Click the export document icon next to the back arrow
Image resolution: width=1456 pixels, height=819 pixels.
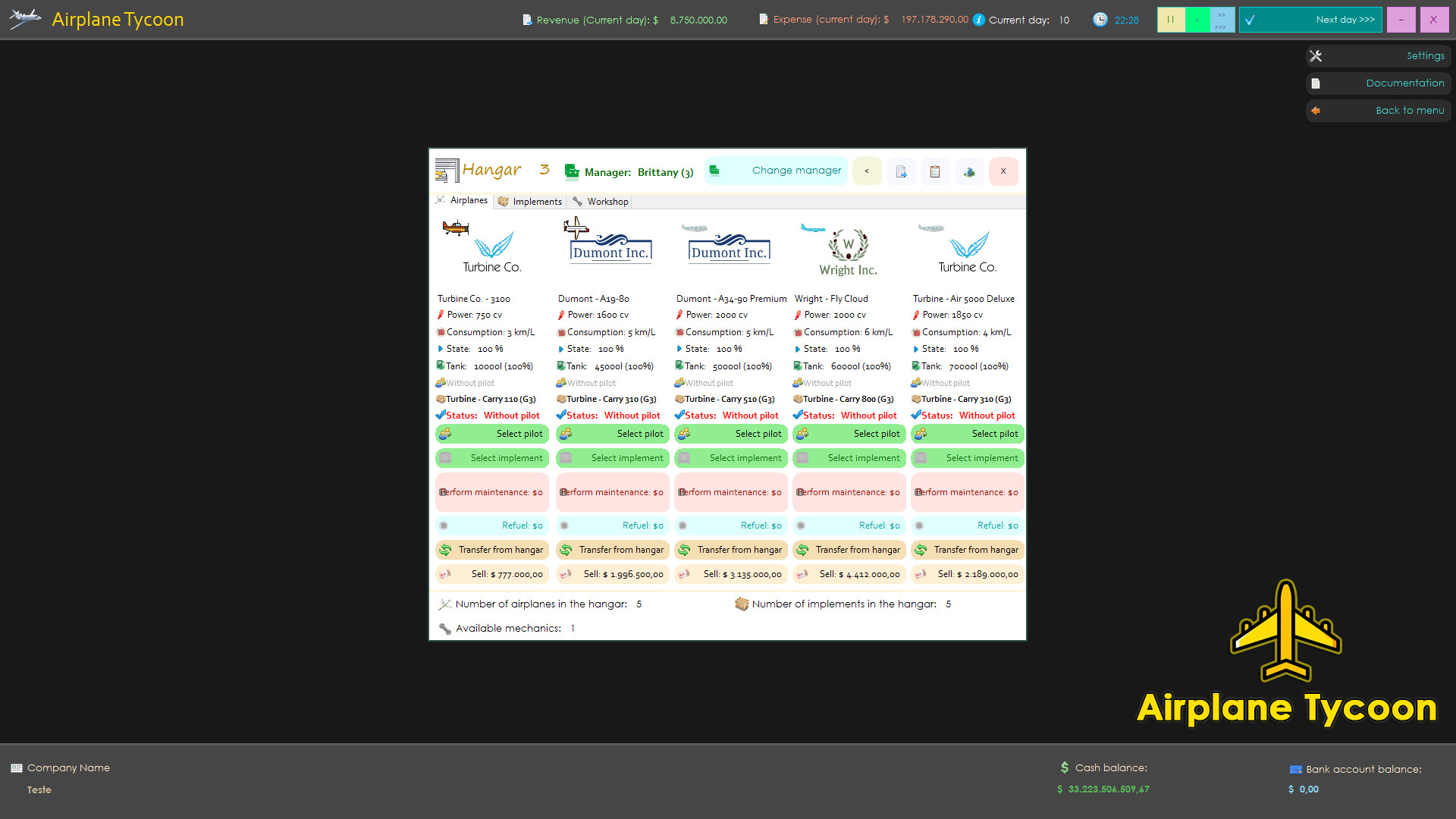[x=901, y=171]
